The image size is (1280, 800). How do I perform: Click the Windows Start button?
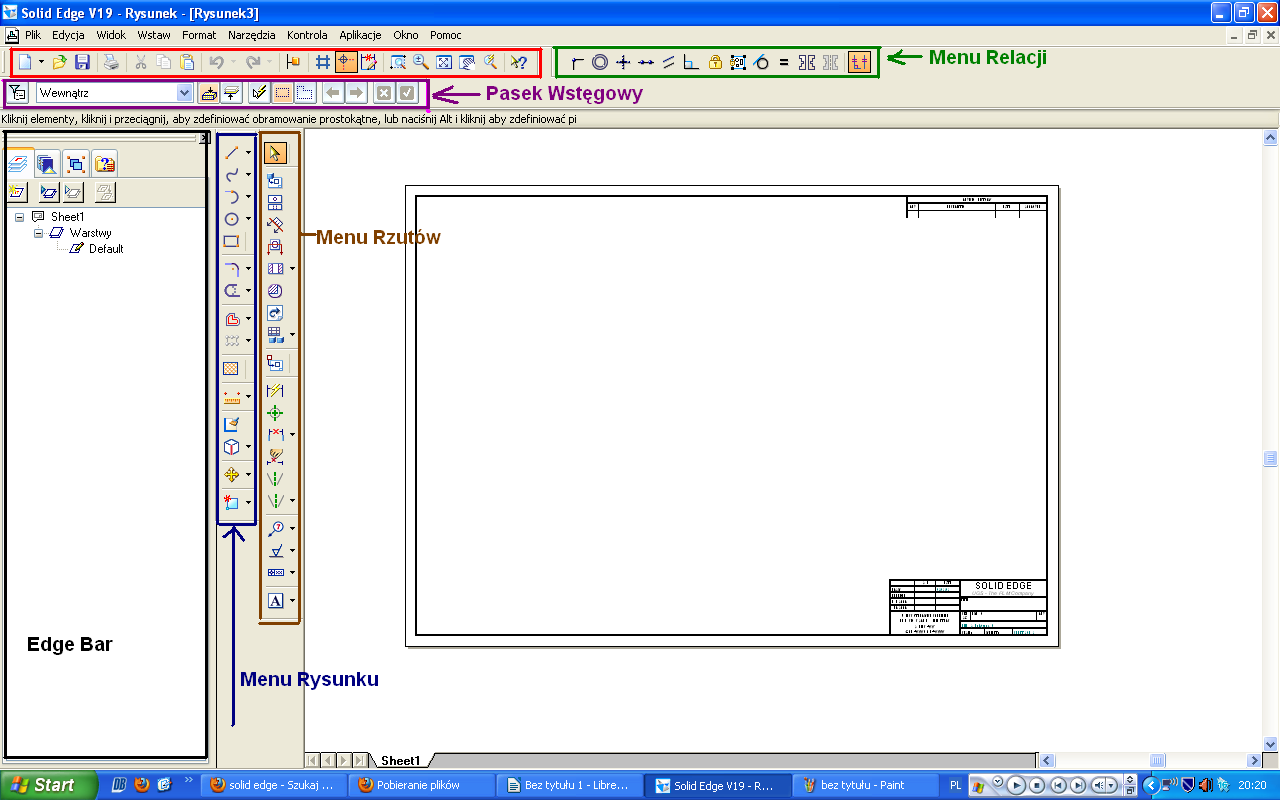(x=48, y=785)
